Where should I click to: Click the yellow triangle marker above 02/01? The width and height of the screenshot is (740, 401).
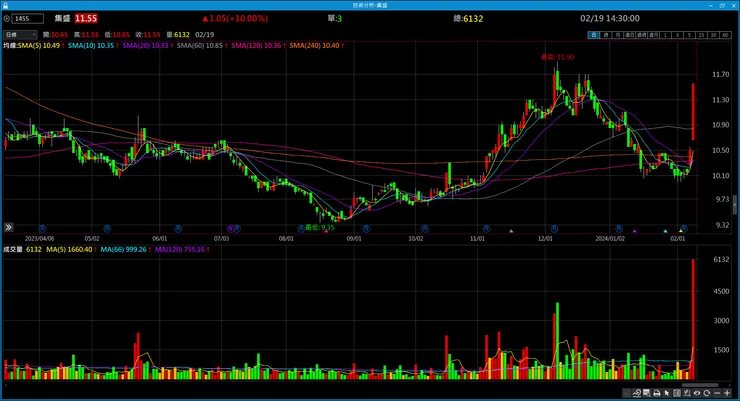681,231
